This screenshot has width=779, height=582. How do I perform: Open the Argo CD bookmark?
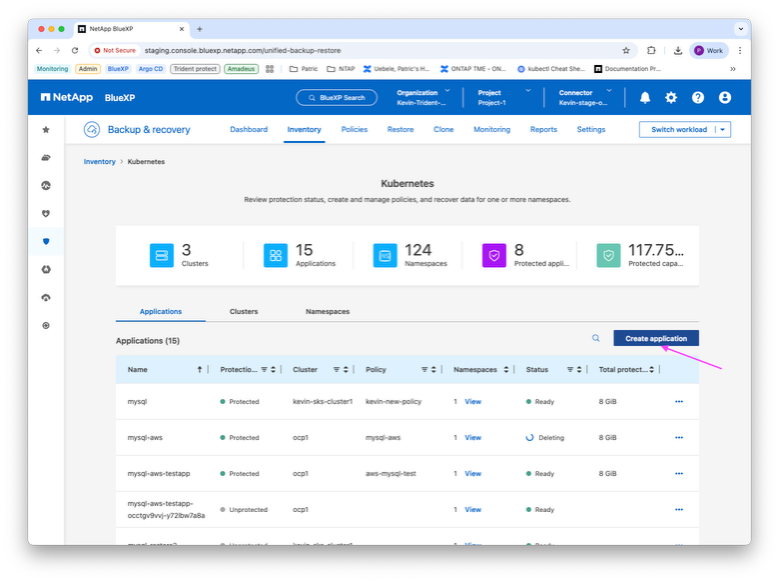pos(151,69)
